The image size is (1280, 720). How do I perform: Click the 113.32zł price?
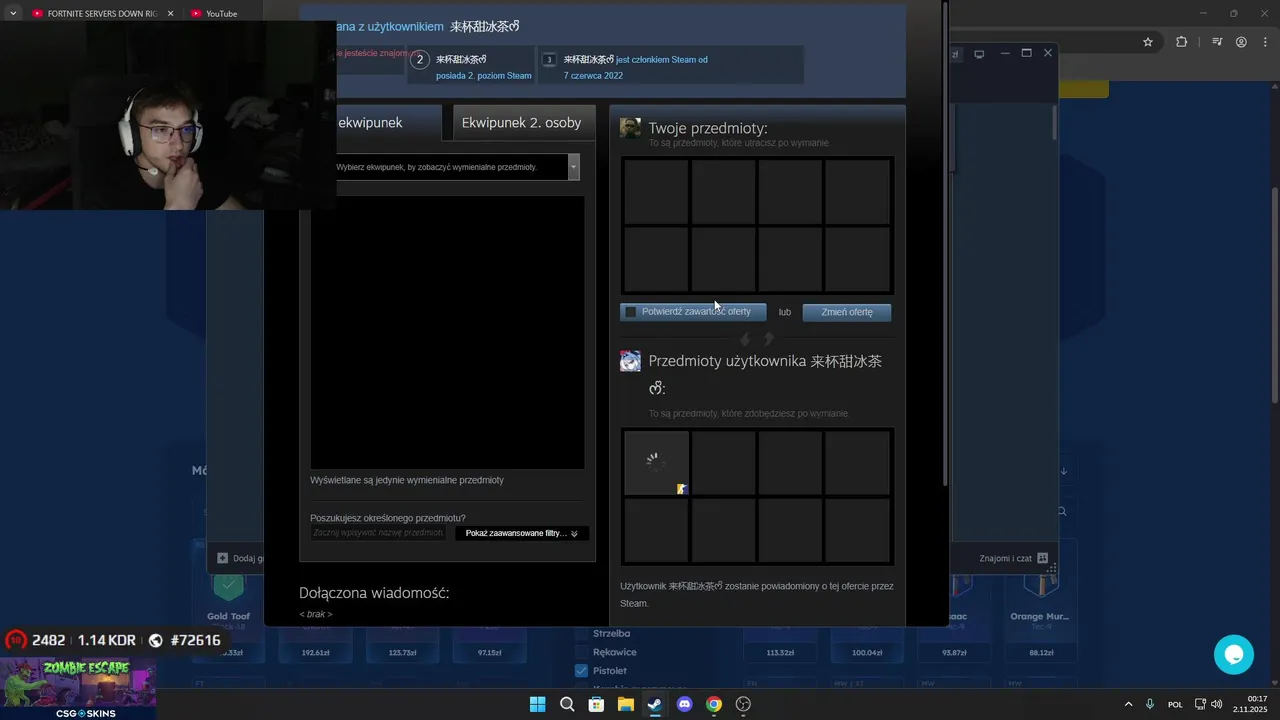pos(780,653)
